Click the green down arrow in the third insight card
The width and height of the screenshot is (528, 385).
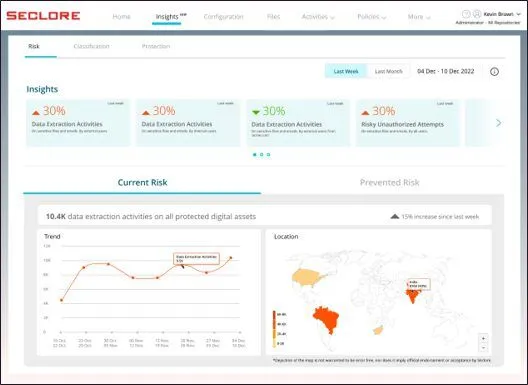point(256,112)
